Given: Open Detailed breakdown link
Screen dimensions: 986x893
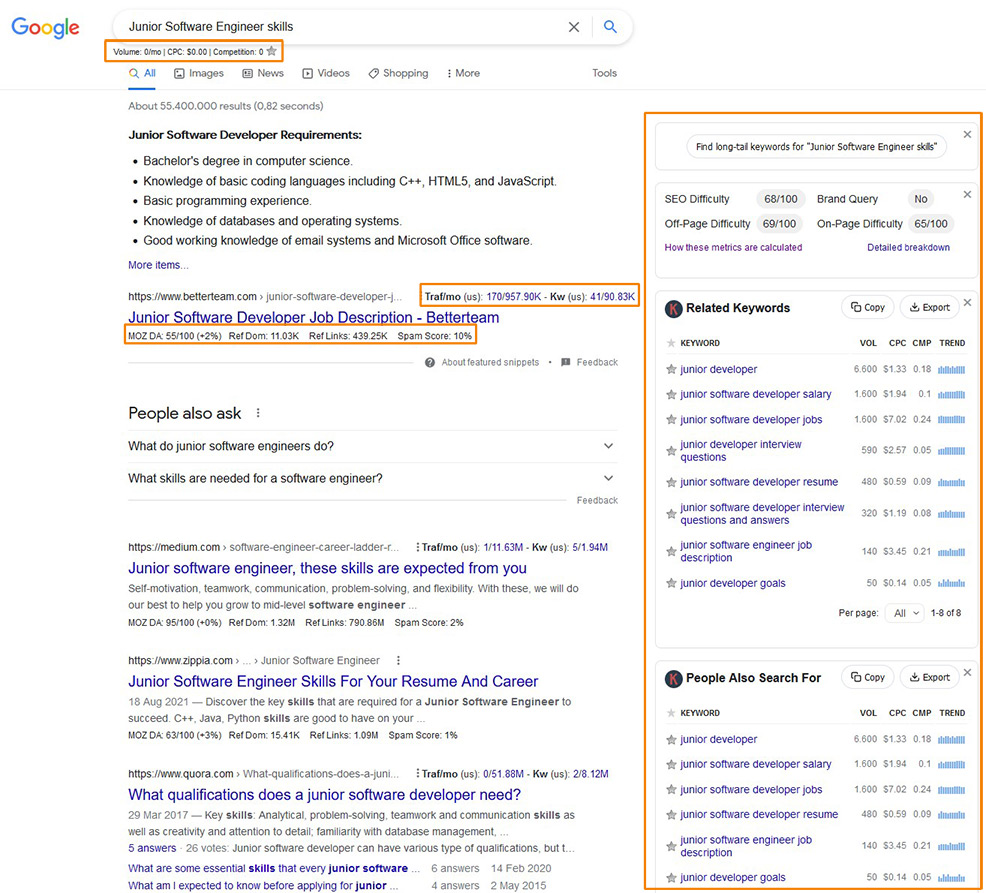Looking at the screenshot, I should pyautogui.click(x=908, y=247).
